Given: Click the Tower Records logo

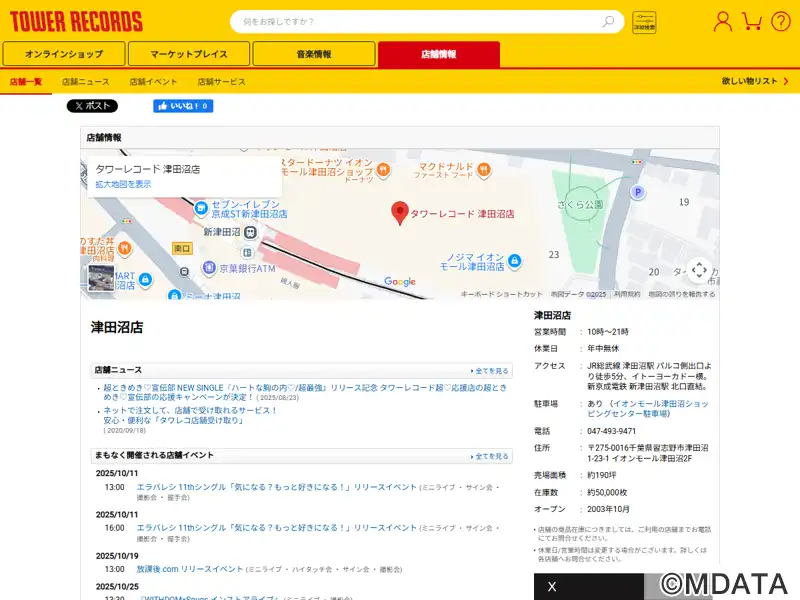Looking at the screenshot, I should (x=76, y=22).
